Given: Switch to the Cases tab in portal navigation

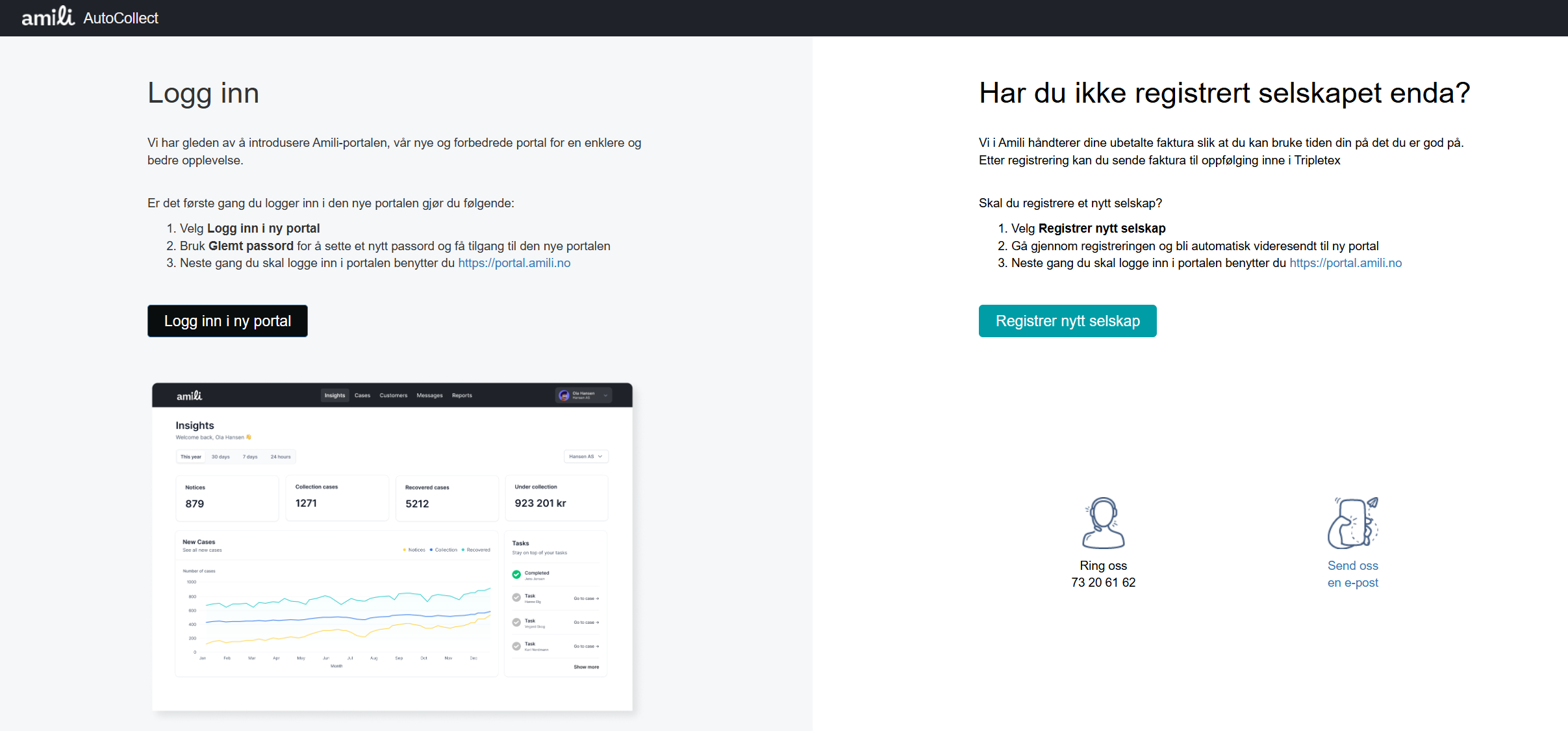Looking at the screenshot, I should pyautogui.click(x=362, y=395).
